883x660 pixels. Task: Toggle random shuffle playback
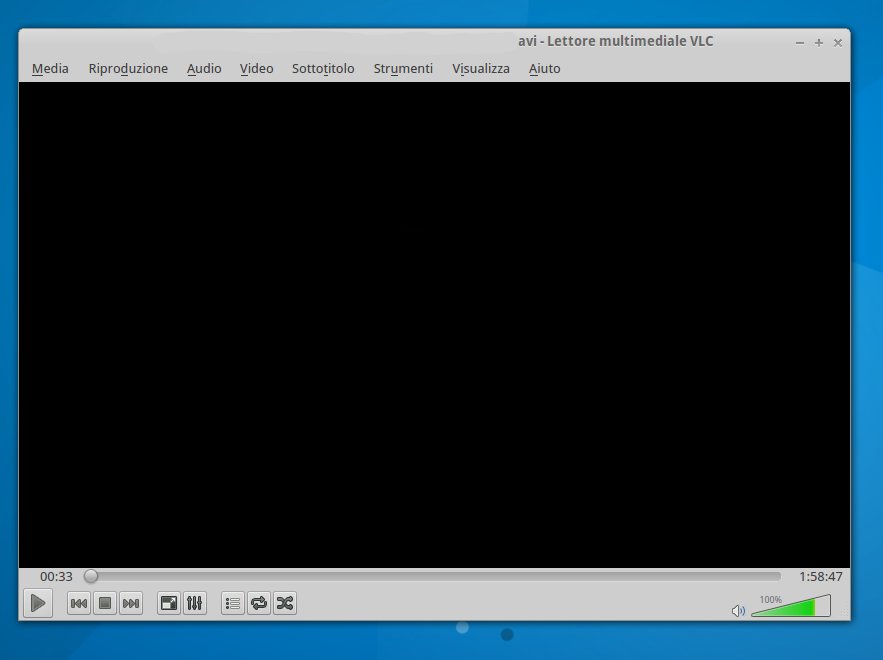[285, 603]
